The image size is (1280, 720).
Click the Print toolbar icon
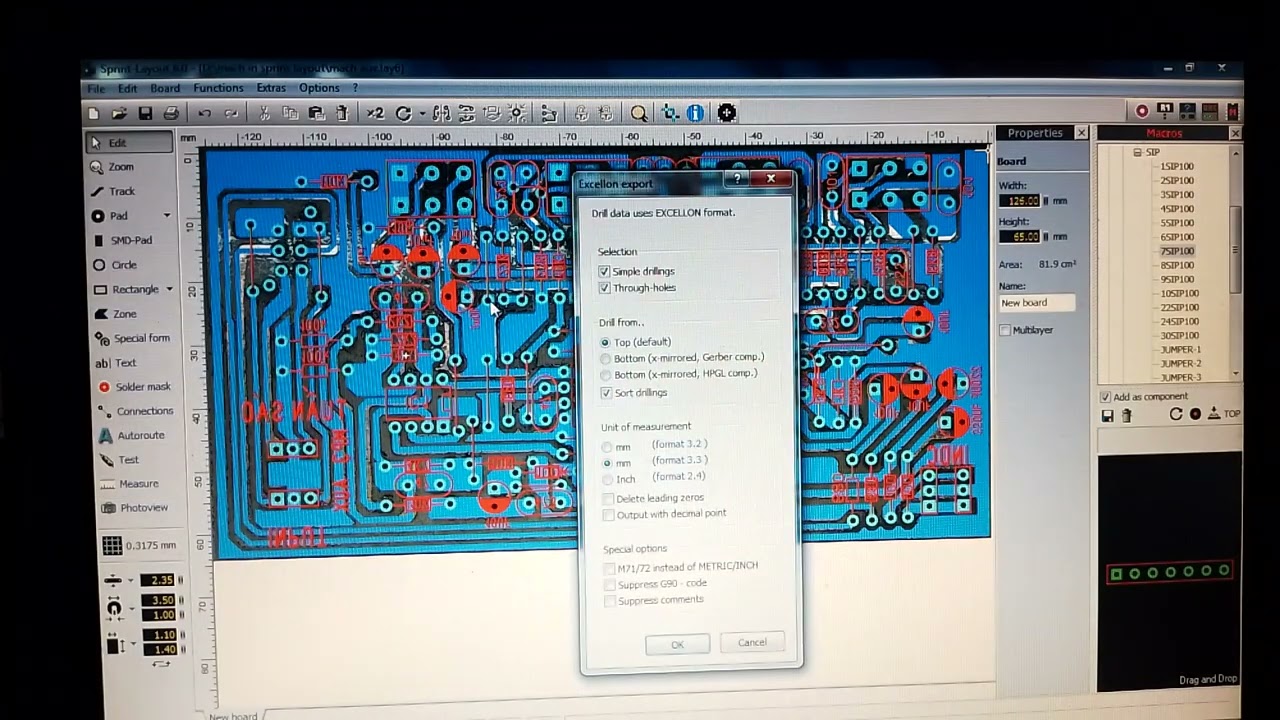tap(171, 114)
